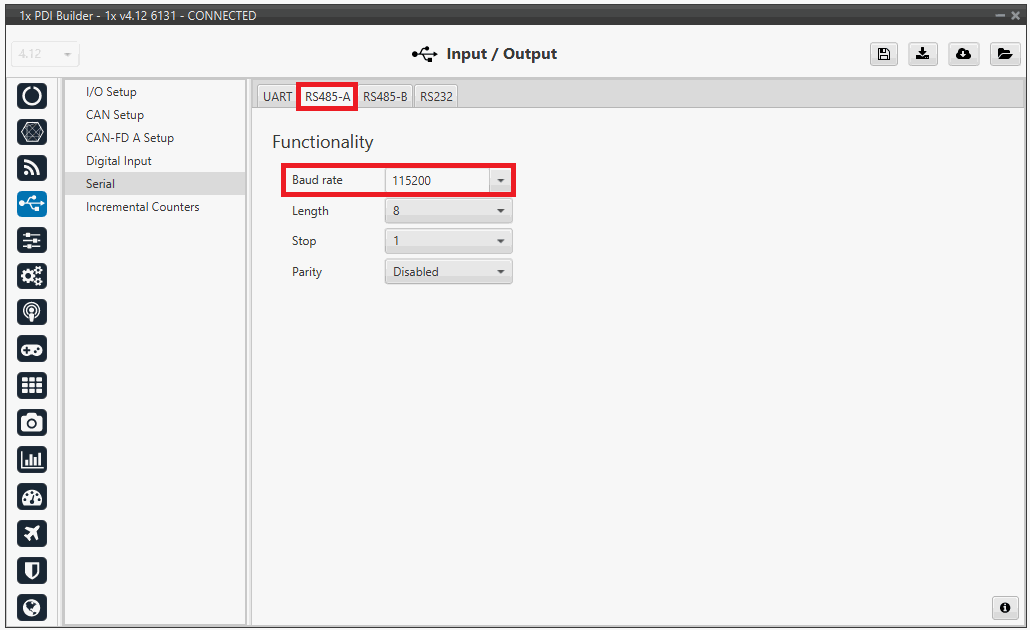Open the gears icon in sidebar
1030x630 pixels.
pos(32,276)
